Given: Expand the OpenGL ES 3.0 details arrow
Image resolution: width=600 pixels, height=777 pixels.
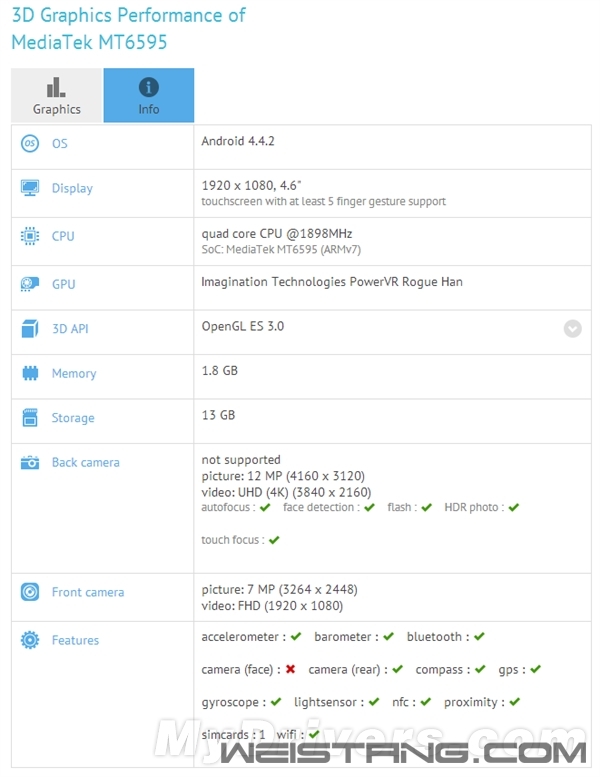Looking at the screenshot, I should pyautogui.click(x=572, y=329).
